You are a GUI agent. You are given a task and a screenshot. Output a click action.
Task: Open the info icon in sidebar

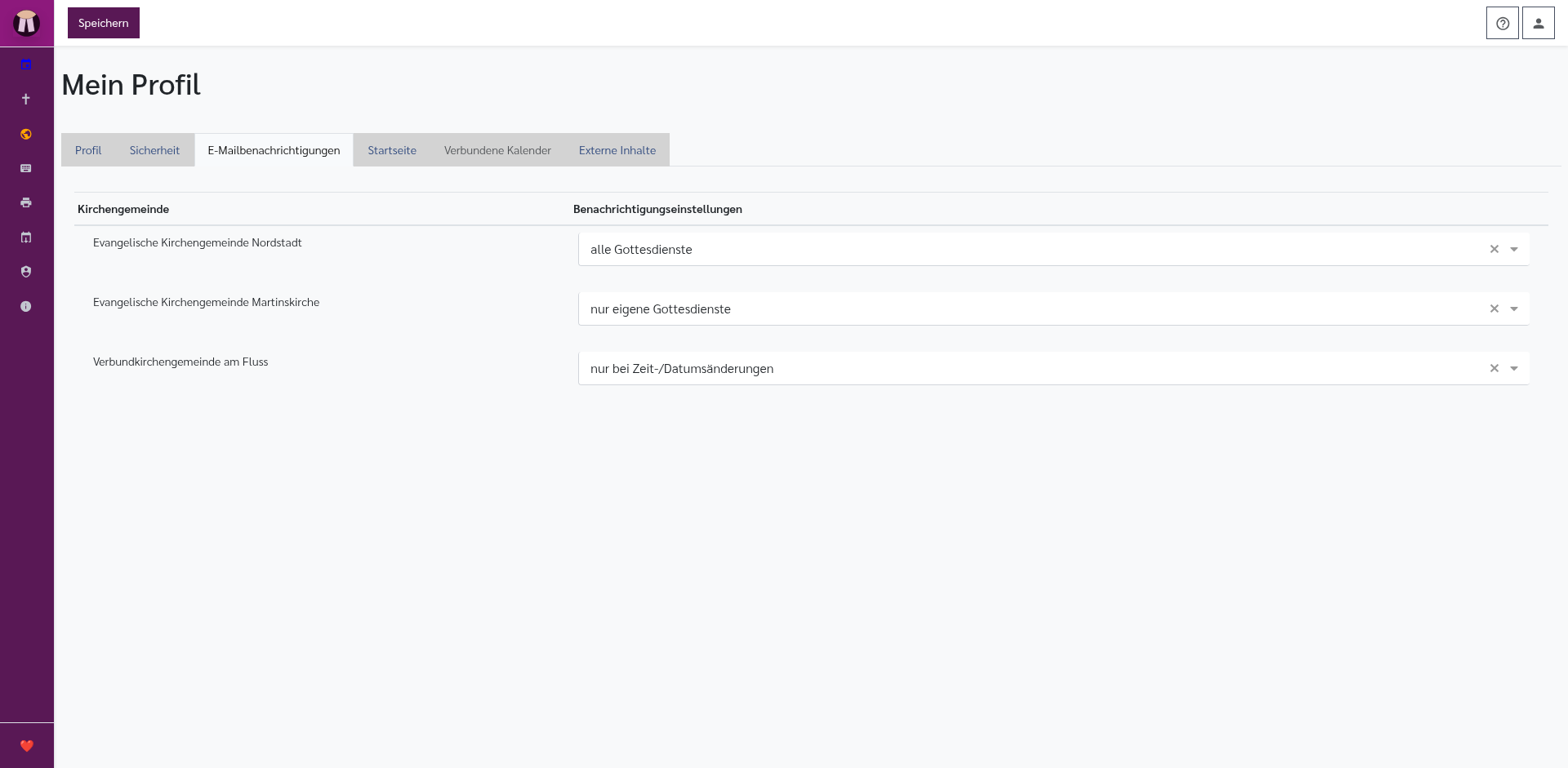point(26,306)
